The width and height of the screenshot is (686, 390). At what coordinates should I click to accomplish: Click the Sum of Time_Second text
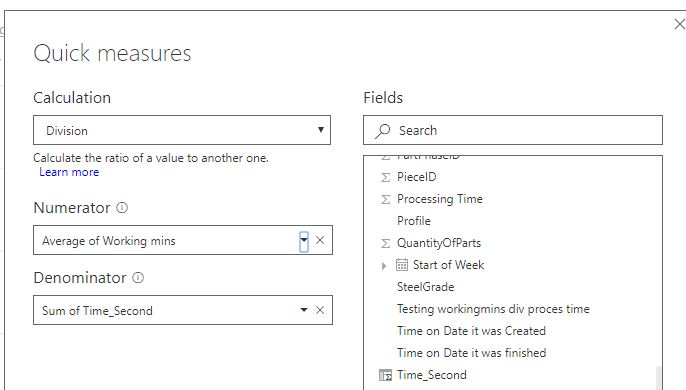click(x=97, y=311)
